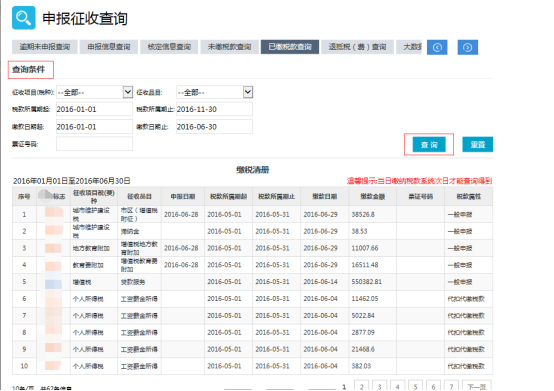Click 市区（增值税附征） in row 1
The image size is (554, 391).
139,214
